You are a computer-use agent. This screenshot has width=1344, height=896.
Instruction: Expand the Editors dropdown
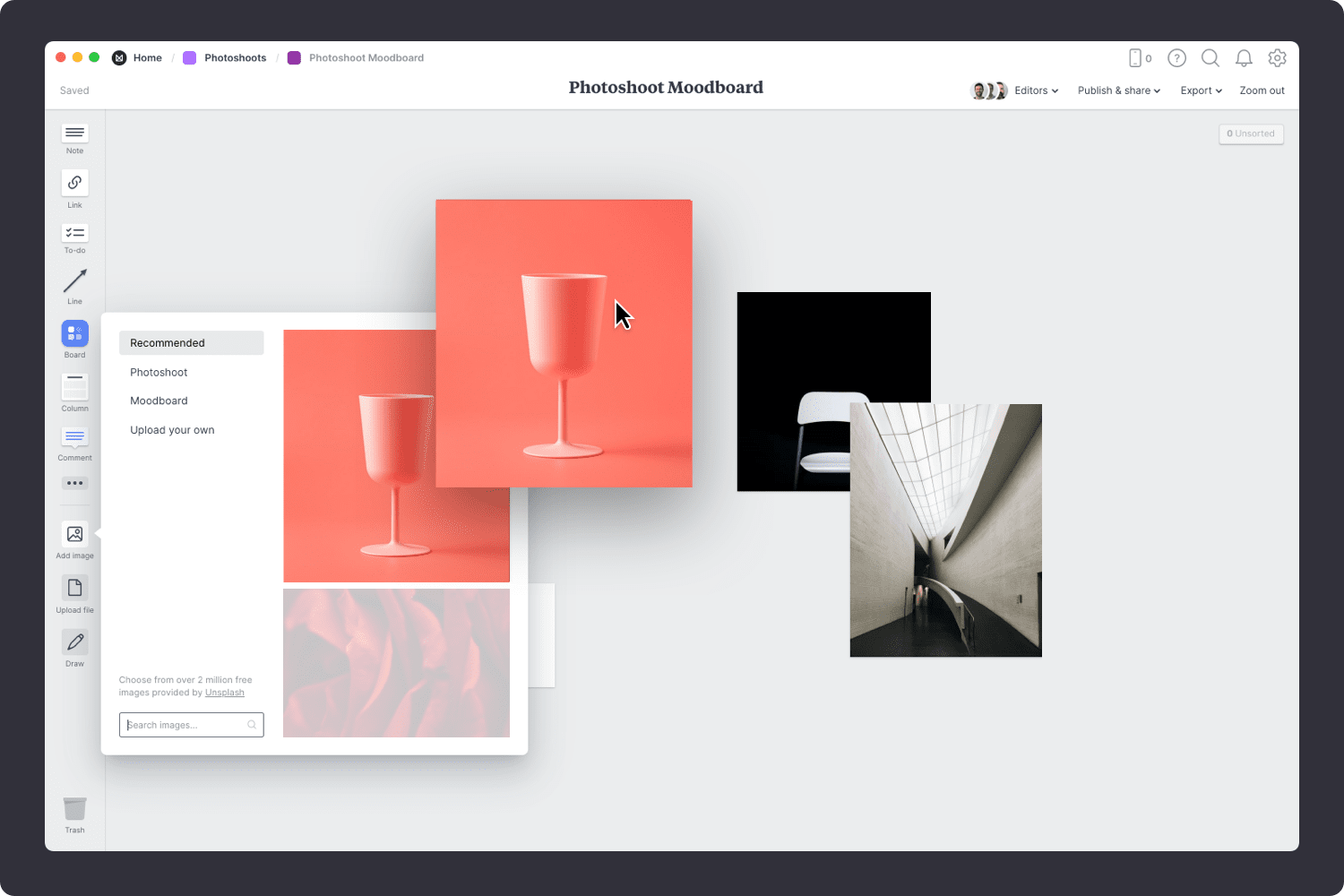(1035, 90)
